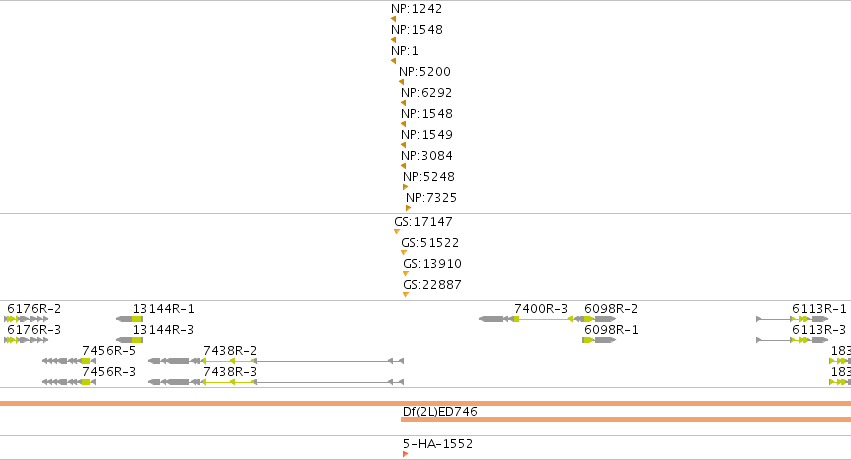The width and height of the screenshot is (851, 460).
Task: Select the Df(2L)ED746 orange deficiency bar
Action: [x=626, y=419]
